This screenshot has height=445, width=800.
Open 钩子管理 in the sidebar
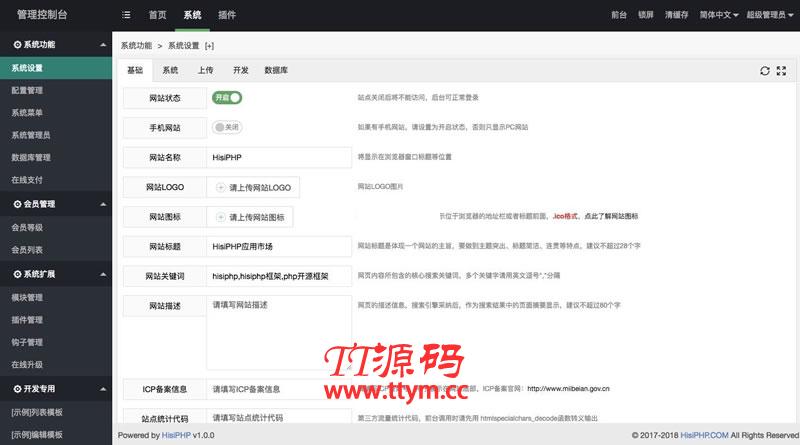[x=56, y=342]
